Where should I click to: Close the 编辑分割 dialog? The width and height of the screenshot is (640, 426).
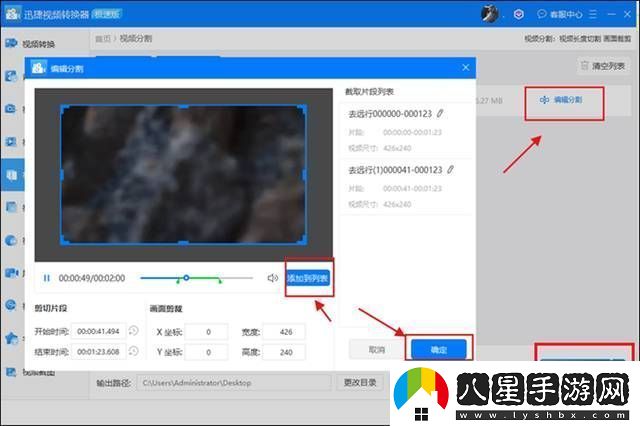(466, 67)
